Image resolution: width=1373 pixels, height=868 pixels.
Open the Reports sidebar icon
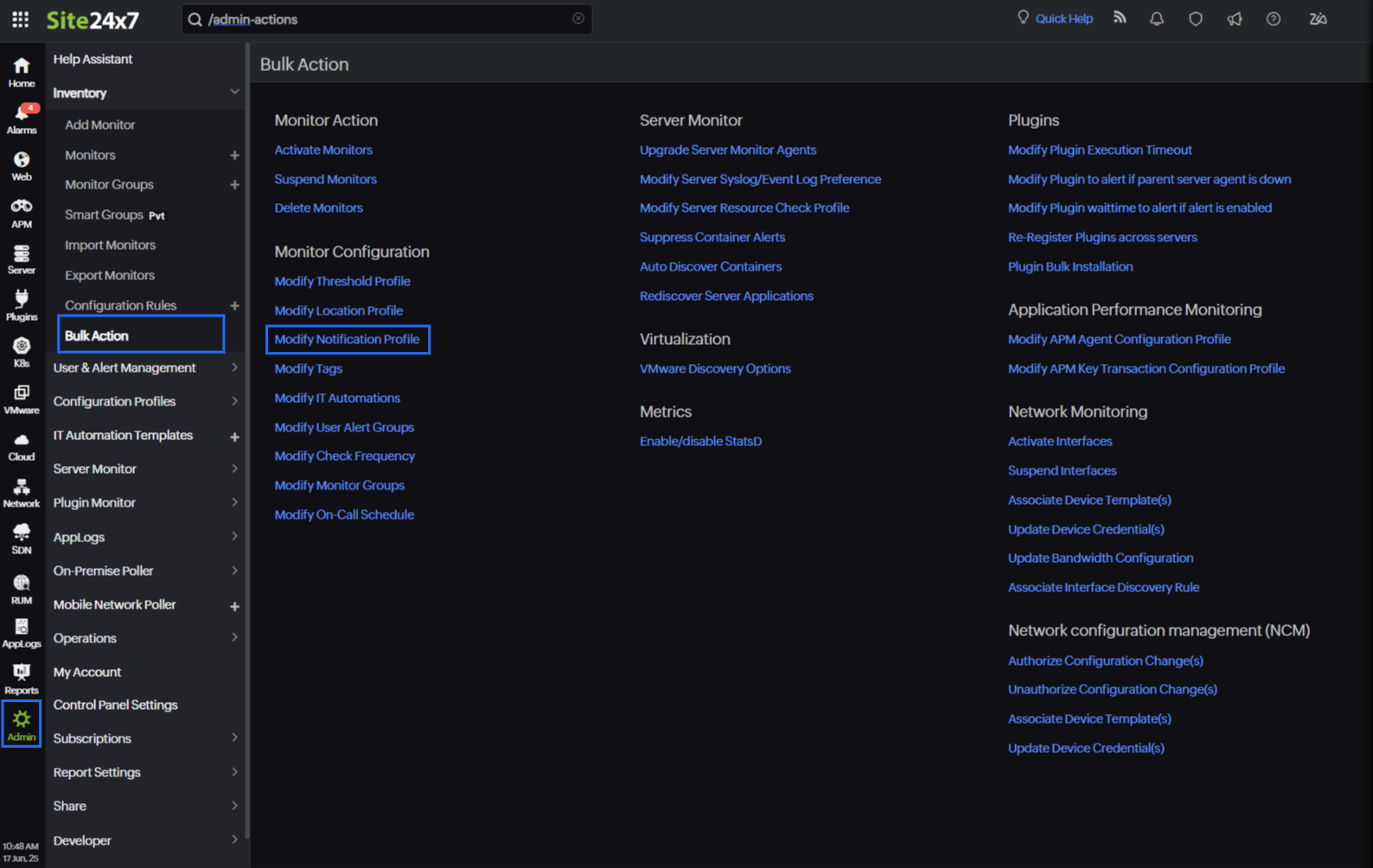click(x=22, y=679)
